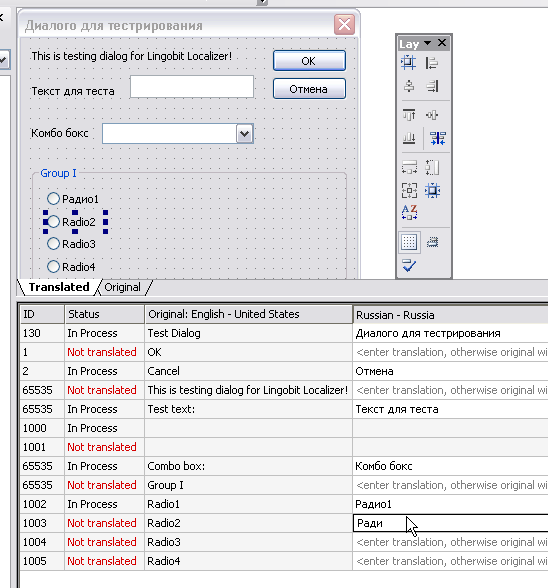Click the Align Tops layout icon
Viewport: 548px width, 588px height.
(409, 115)
